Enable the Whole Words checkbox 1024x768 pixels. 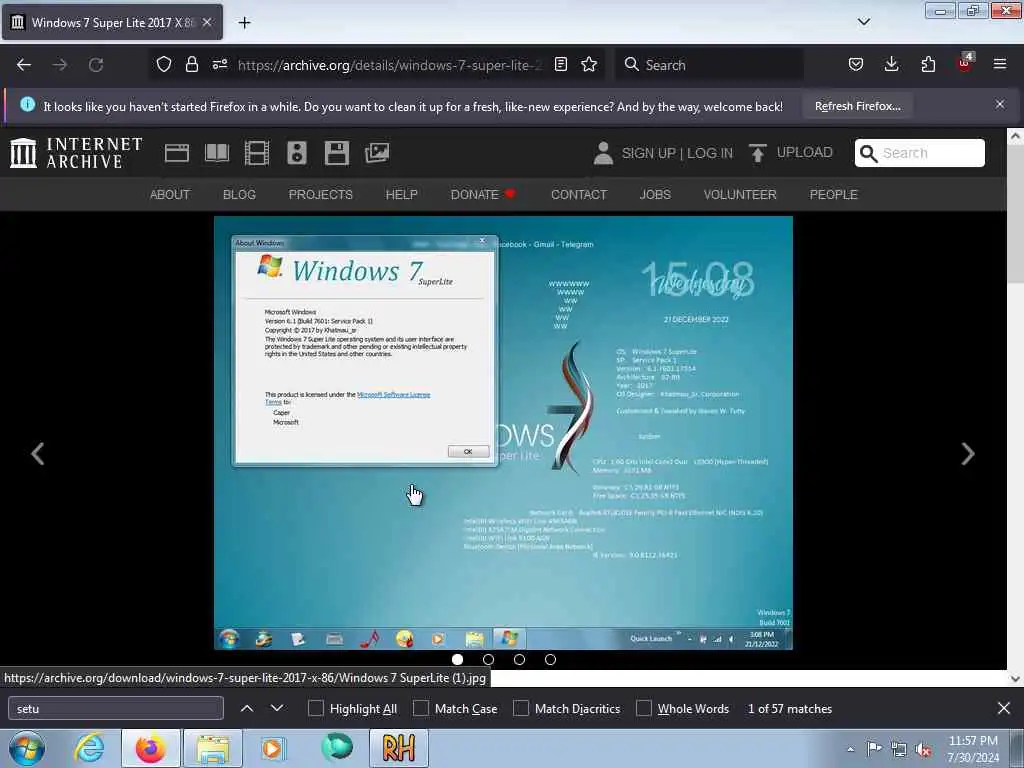pyautogui.click(x=644, y=708)
